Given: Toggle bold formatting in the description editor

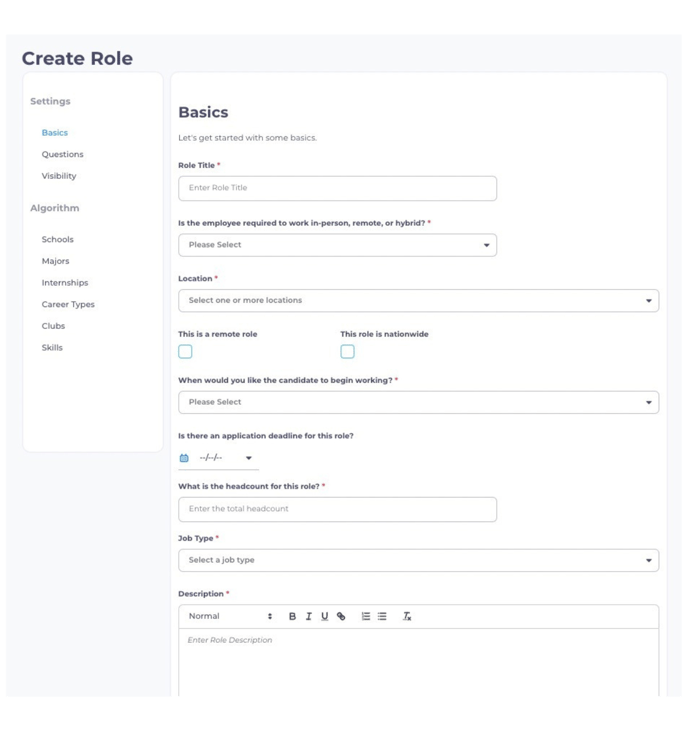Looking at the screenshot, I should click(293, 616).
